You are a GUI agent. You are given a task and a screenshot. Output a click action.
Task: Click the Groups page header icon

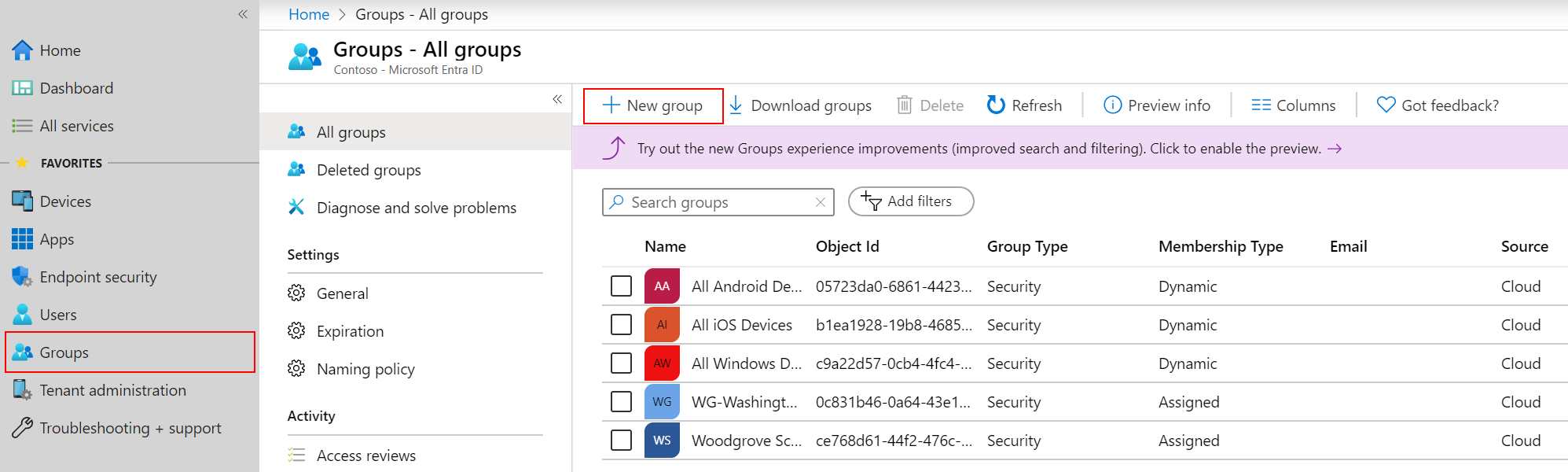305,57
